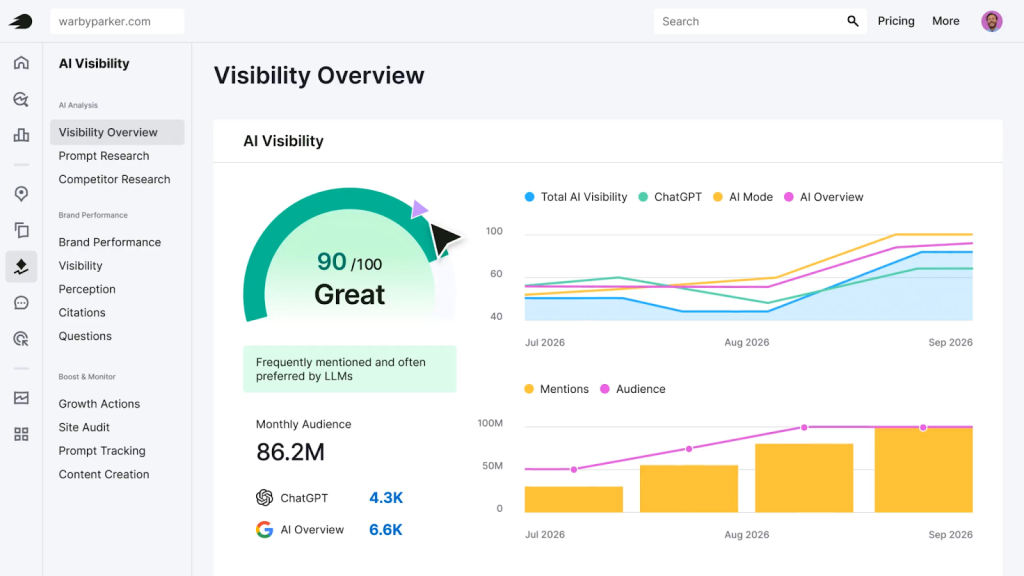Screen dimensions: 1024x576
Task: Open the trend chart sidebar icon
Action: point(21,398)
